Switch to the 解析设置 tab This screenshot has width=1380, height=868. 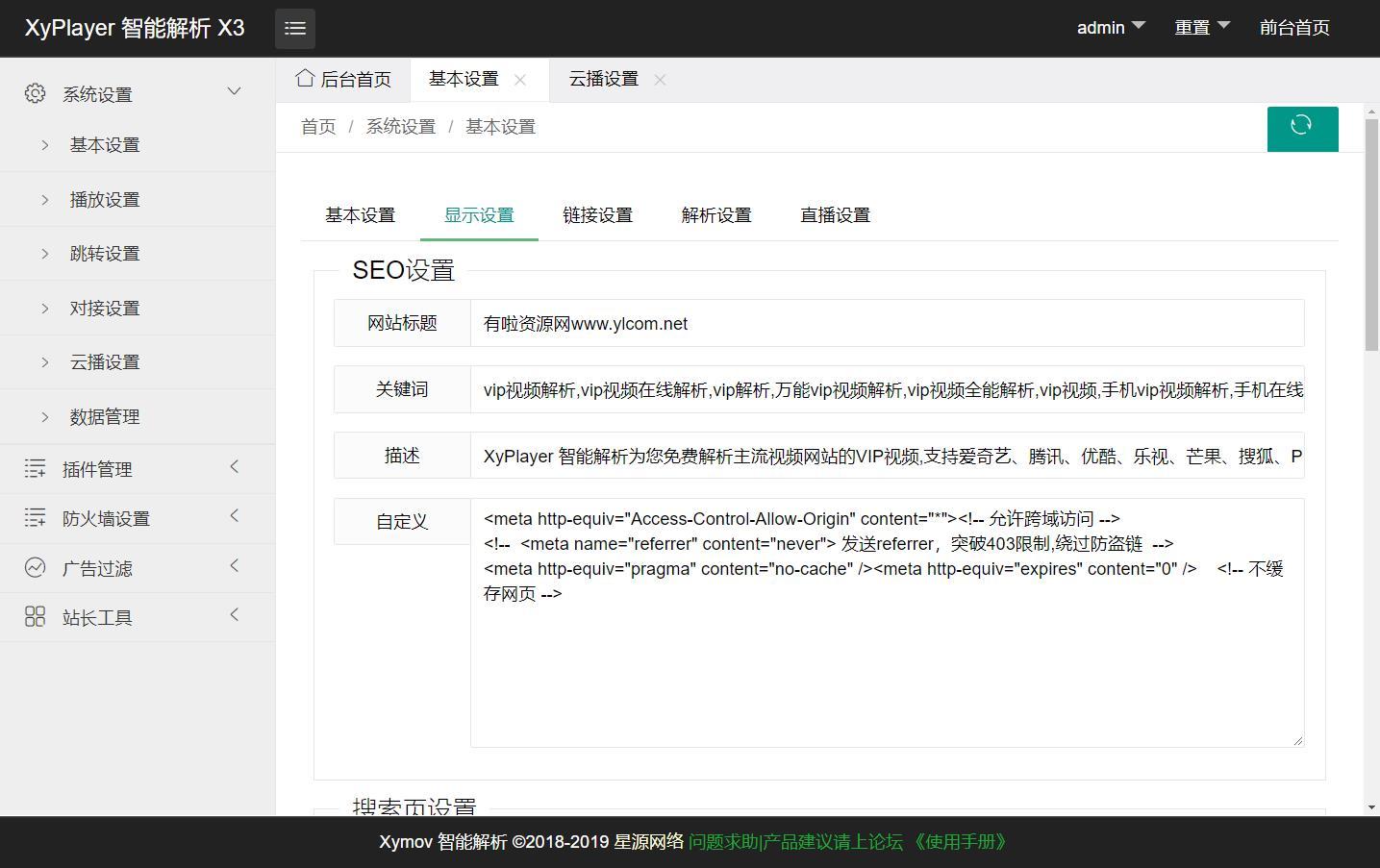click(x=715, y=214)
